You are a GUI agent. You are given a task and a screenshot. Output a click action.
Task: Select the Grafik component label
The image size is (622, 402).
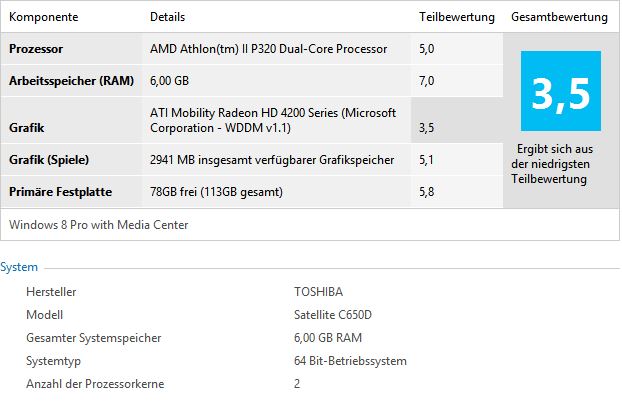pos(27,128)
